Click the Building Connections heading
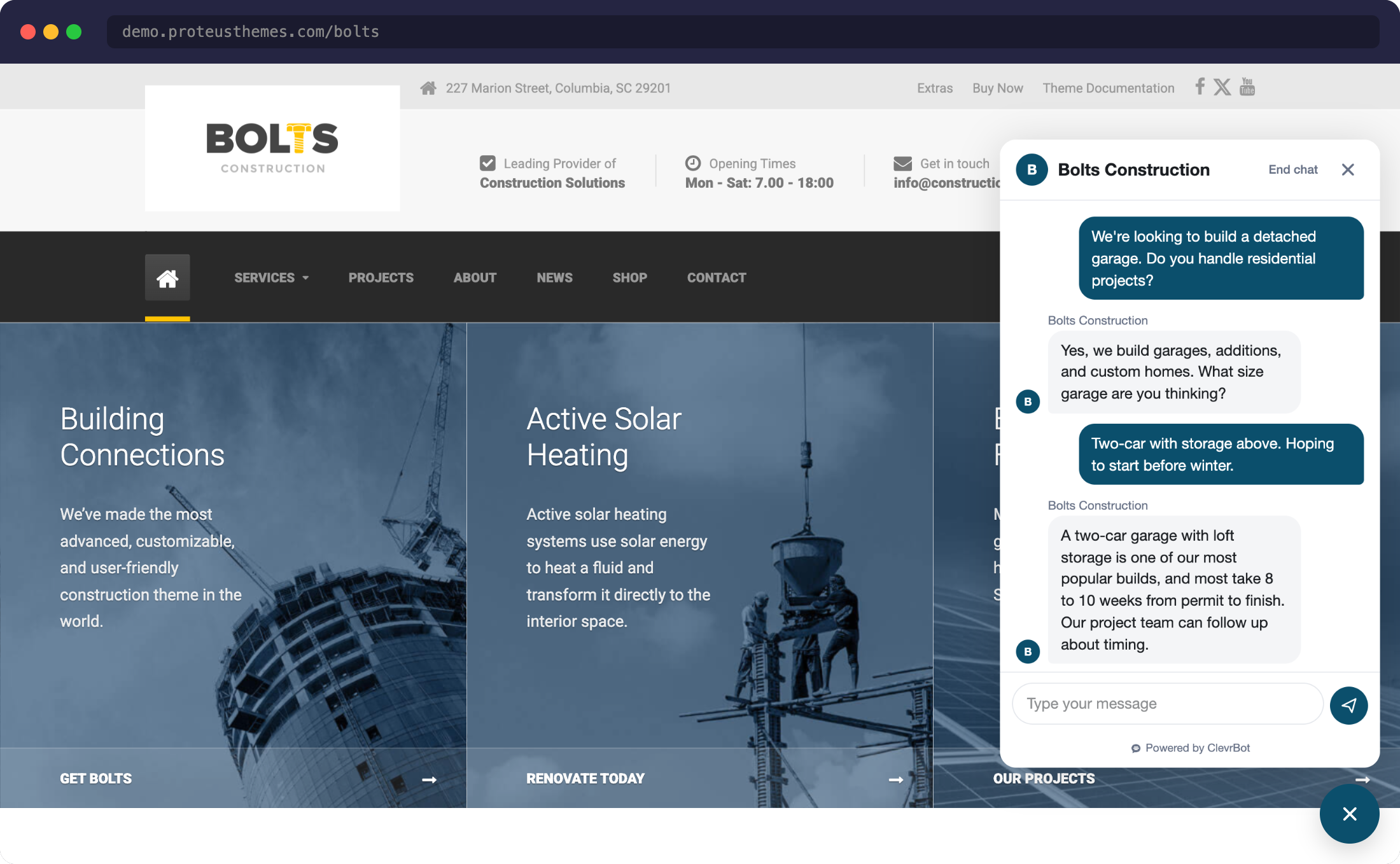The height and width of the screenshot is (864, 1400). pyautogui.click(x=142, y=437)
